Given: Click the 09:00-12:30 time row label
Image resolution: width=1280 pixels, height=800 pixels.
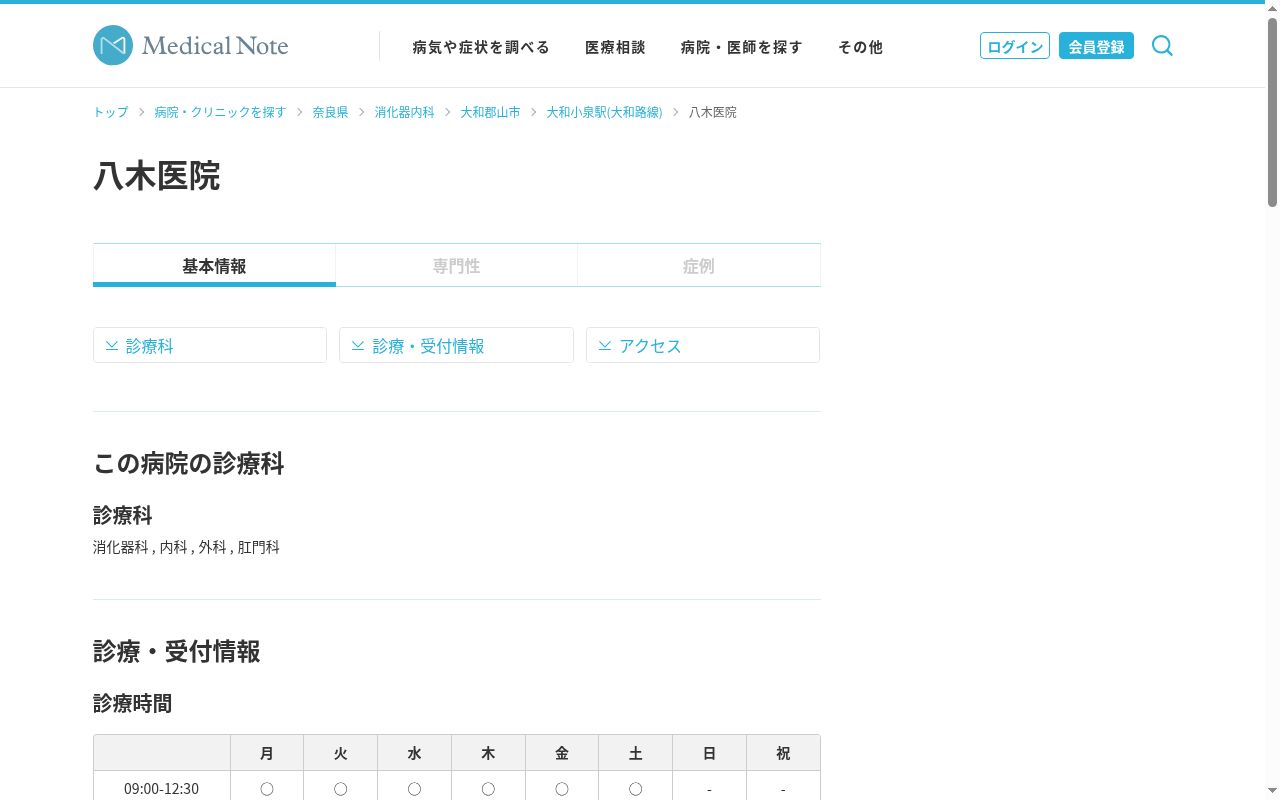Looking at the screenshot, I should click(162, 788).
